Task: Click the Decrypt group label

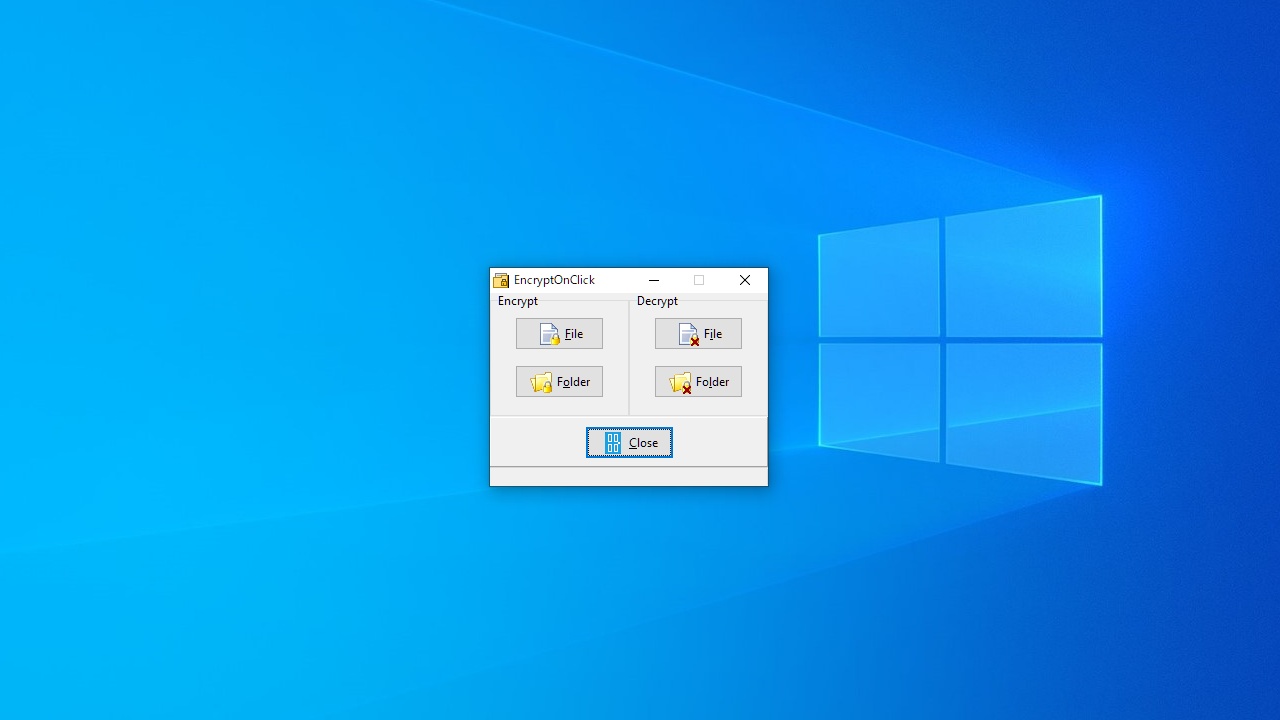Action: 657,301
